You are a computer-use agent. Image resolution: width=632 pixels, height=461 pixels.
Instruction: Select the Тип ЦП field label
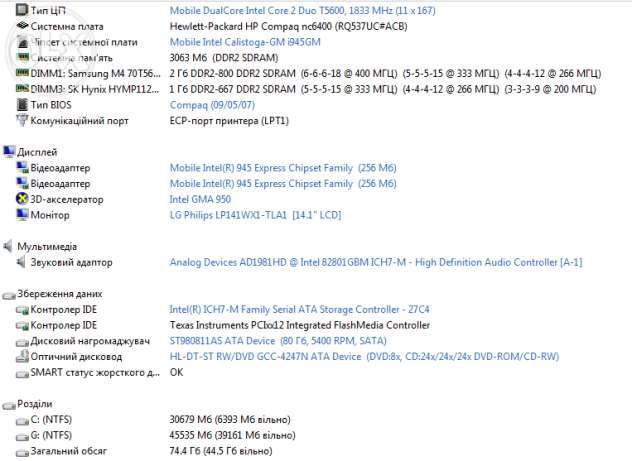click(48, 10)
